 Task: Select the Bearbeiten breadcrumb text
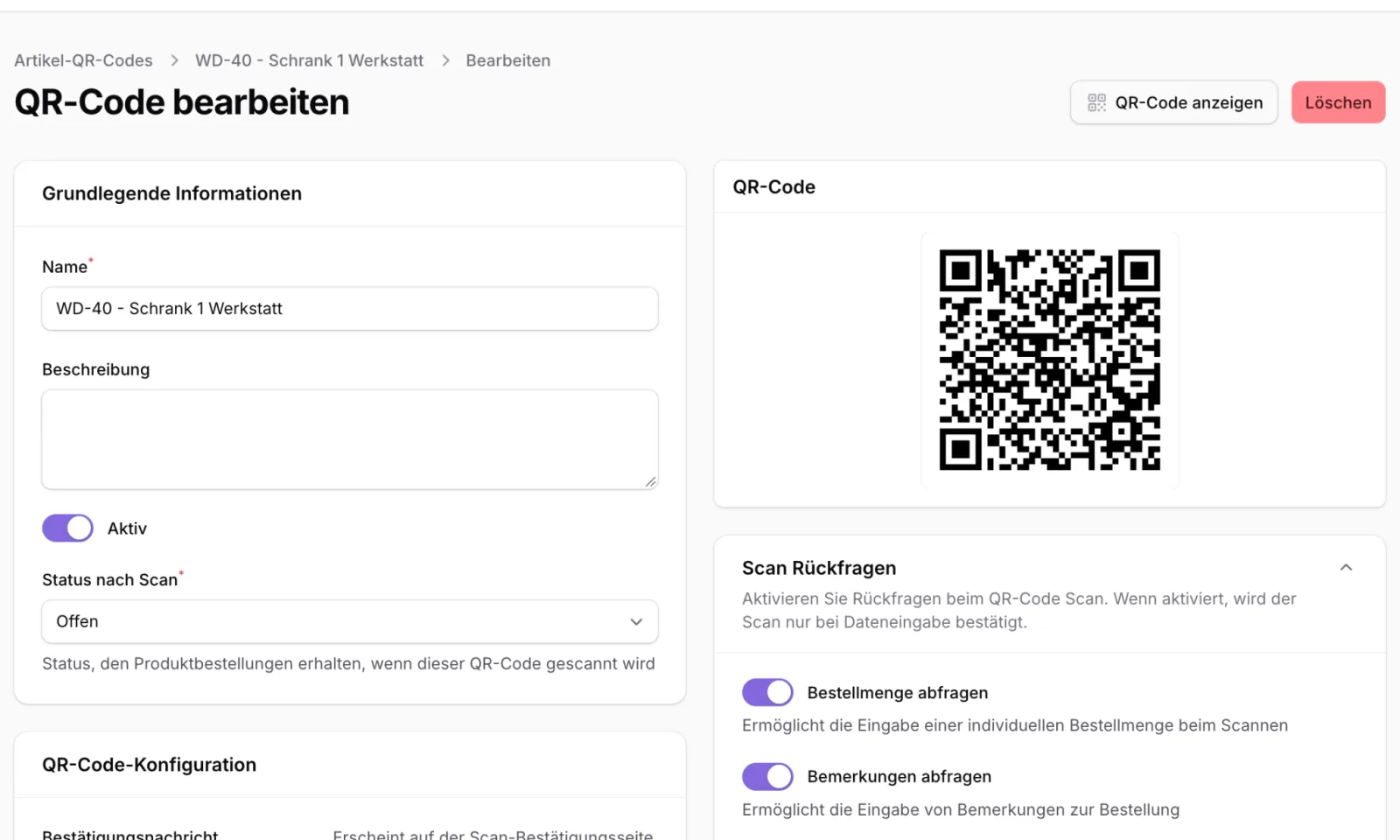508,60
